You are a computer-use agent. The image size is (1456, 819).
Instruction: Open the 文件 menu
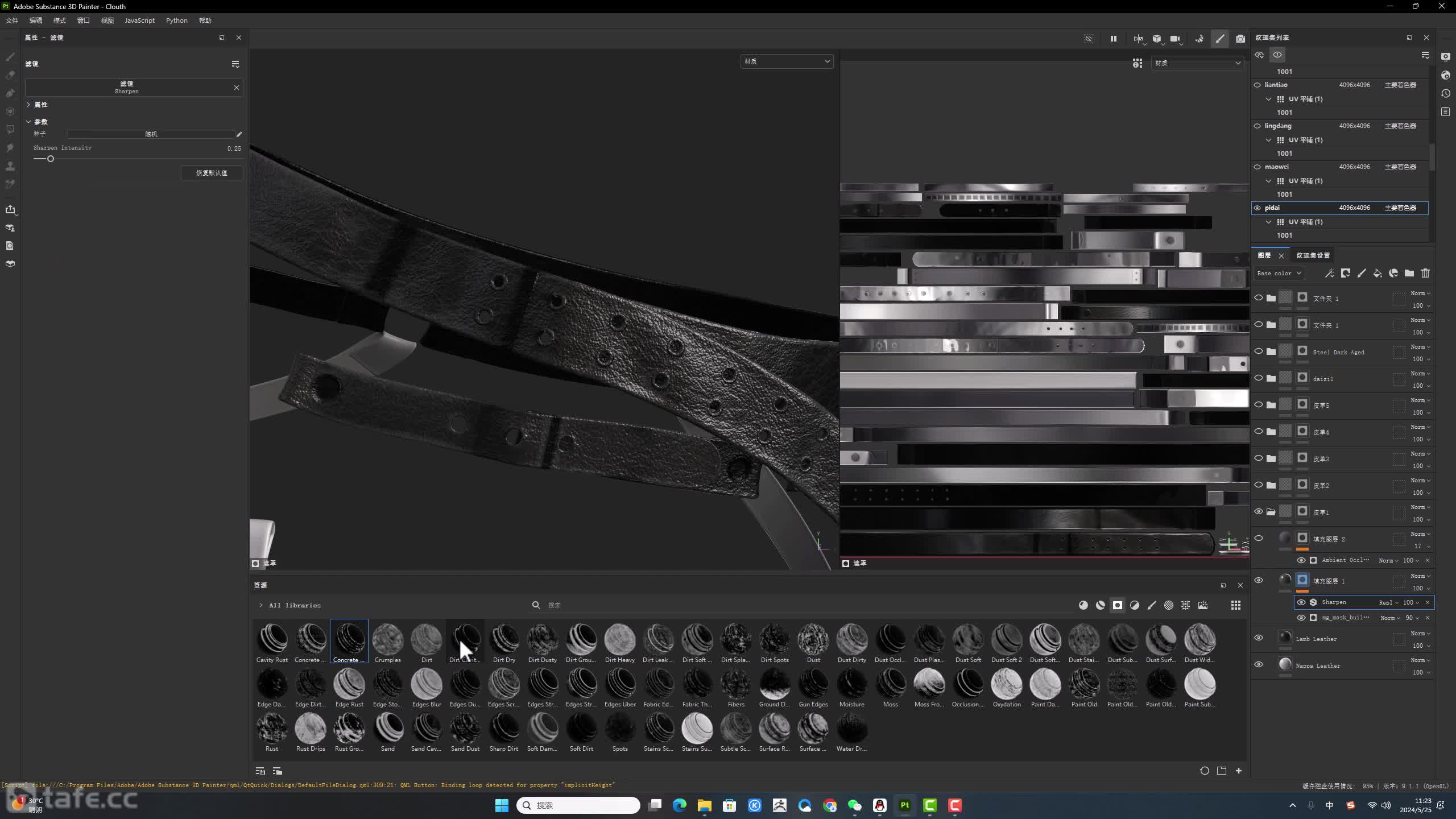click(11, 20)
